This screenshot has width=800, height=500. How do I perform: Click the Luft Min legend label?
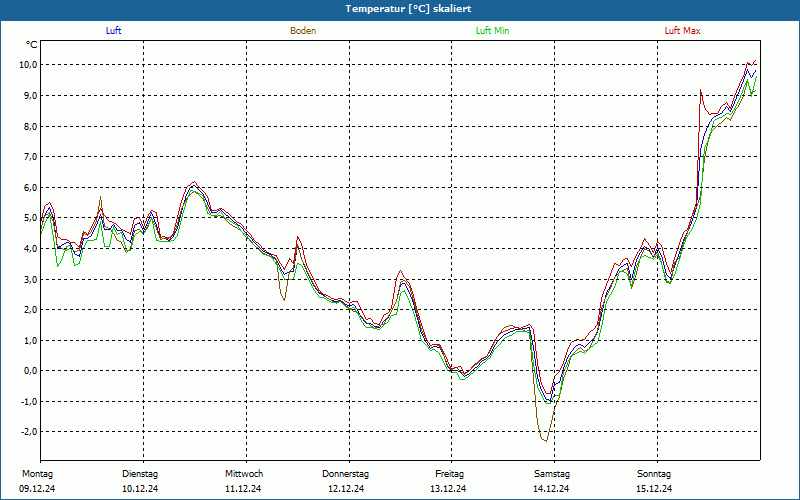[x=492, y=31]
